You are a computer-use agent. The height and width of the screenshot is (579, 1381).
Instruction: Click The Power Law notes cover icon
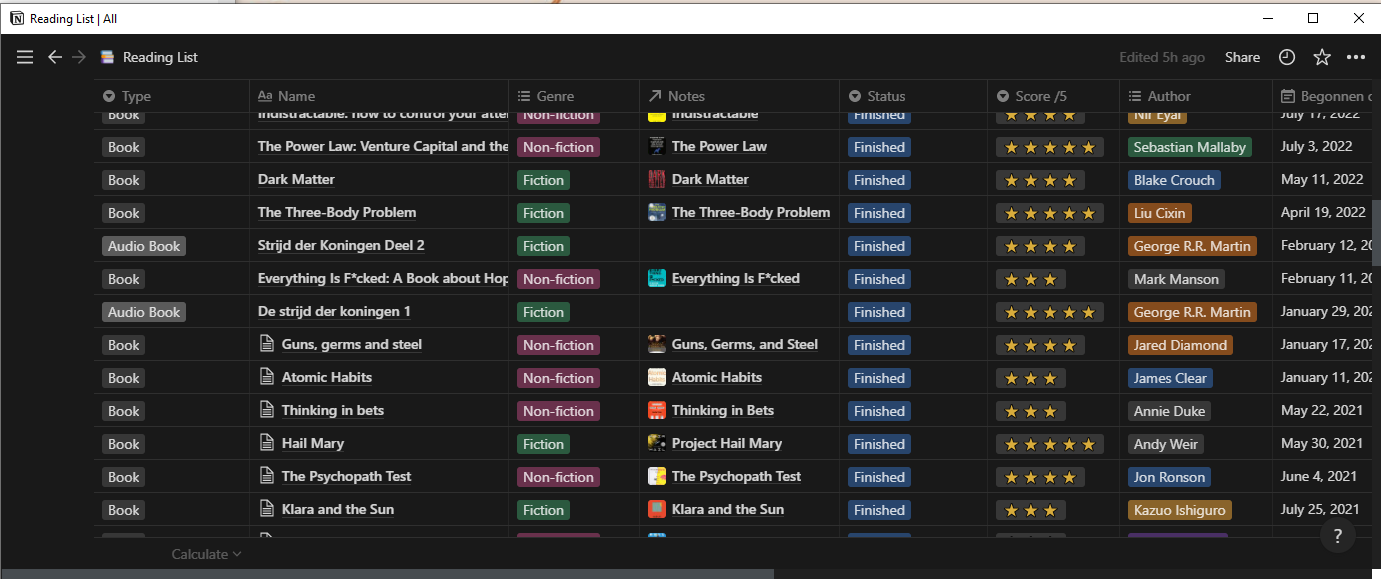click(x=657, y=146)
